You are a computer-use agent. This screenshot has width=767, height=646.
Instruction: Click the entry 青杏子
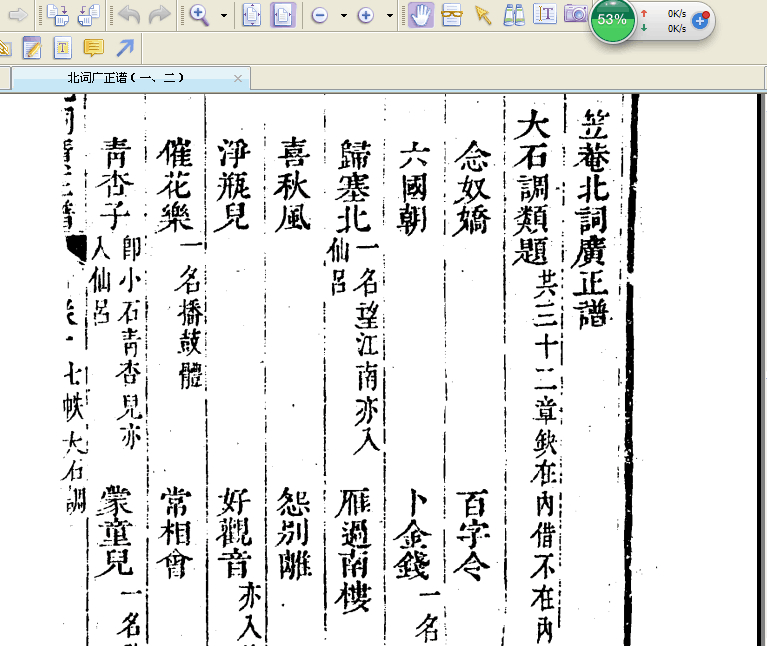tap(115, 183)
